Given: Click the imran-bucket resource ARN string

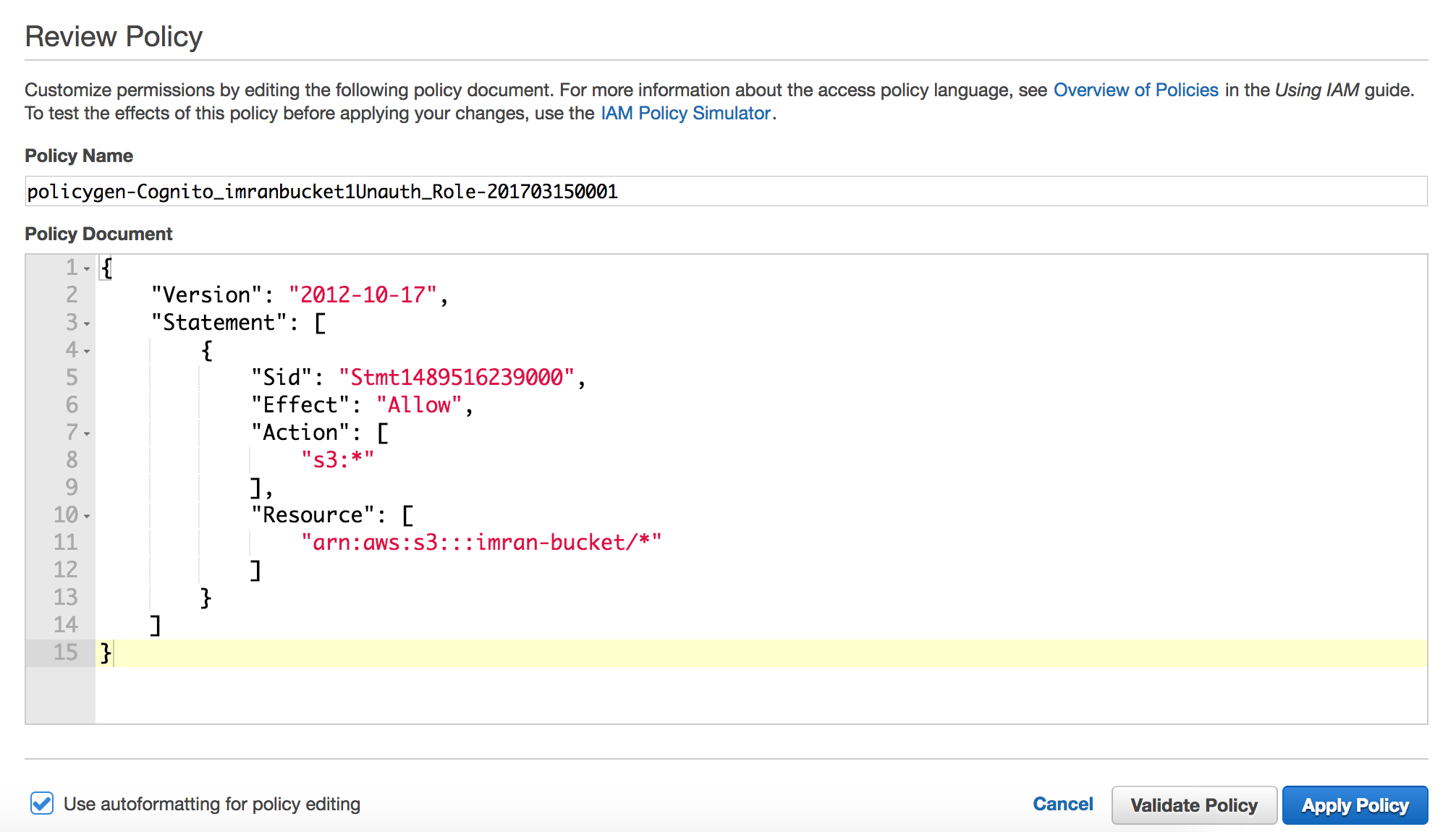Looking at the screenshot, I should (481, 543).
